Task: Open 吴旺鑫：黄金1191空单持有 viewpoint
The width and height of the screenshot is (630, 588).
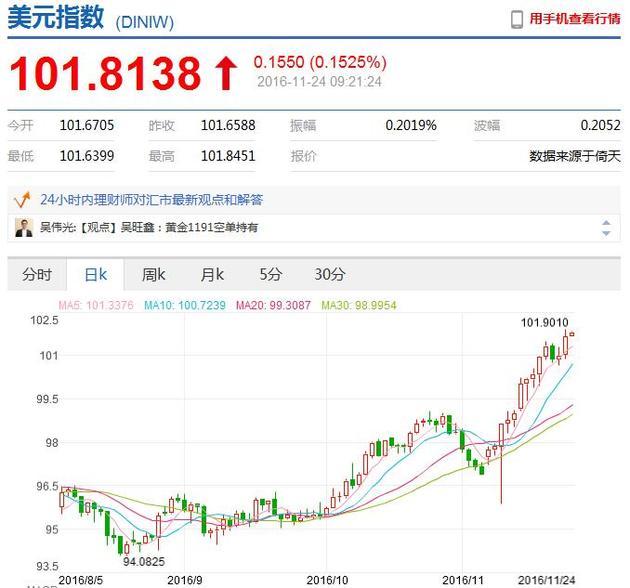Action: pos(189,228)
